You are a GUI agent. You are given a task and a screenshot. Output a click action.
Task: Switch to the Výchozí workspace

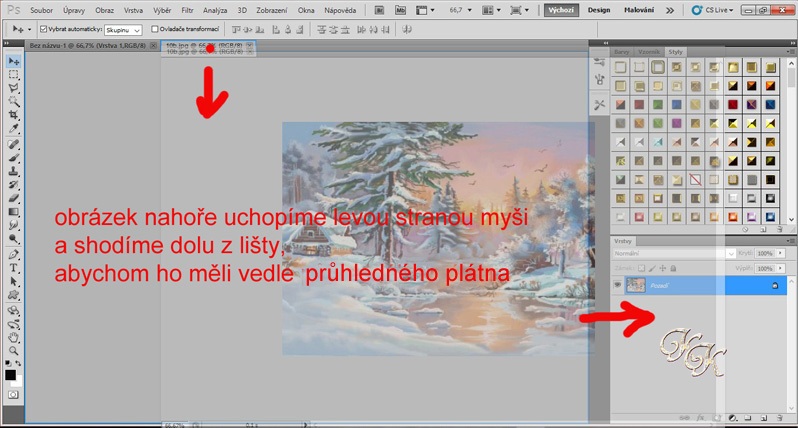pos(561,10)
